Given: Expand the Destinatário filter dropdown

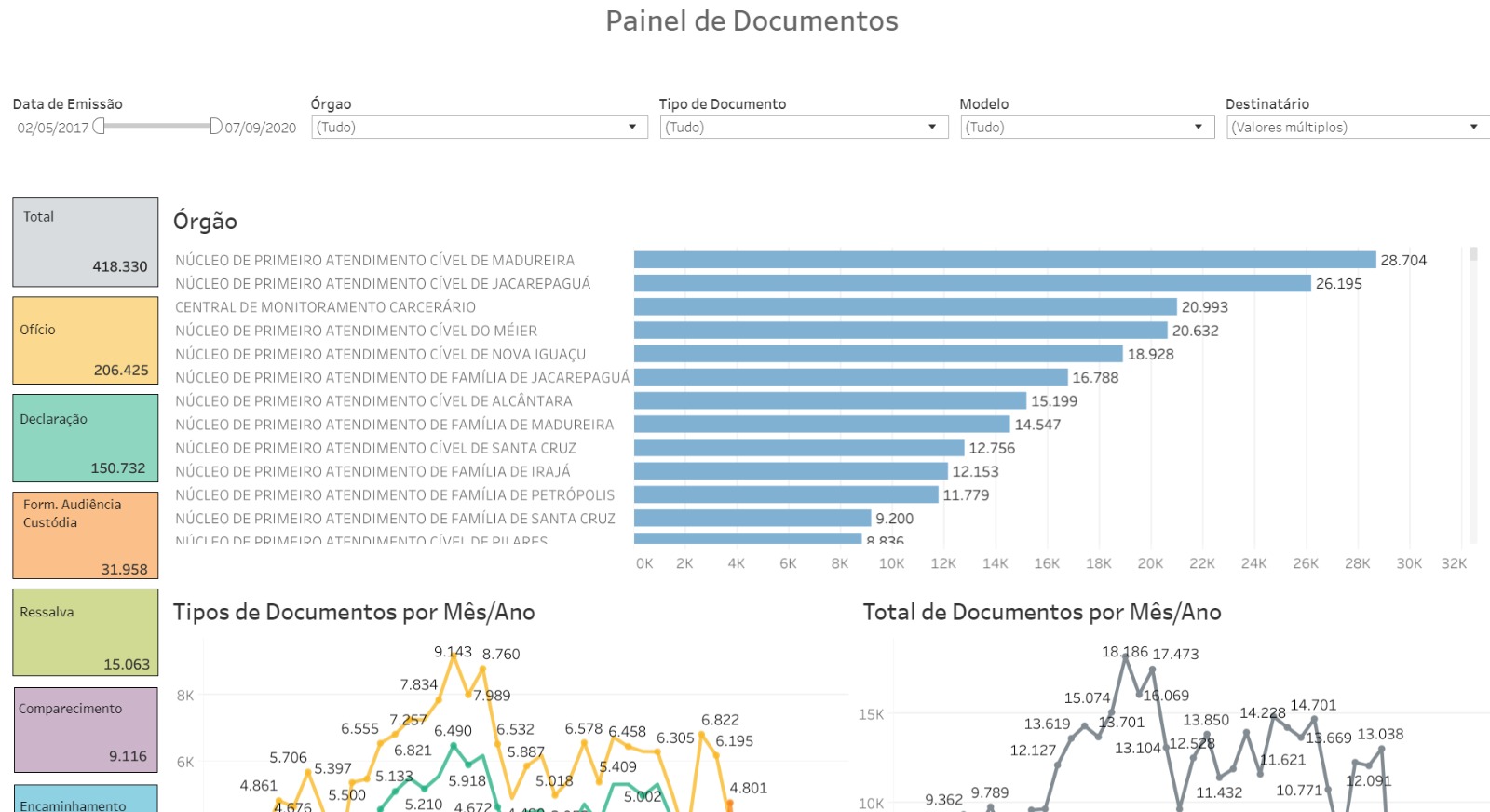Looking at the screenshot, I should coord(1356,128).
